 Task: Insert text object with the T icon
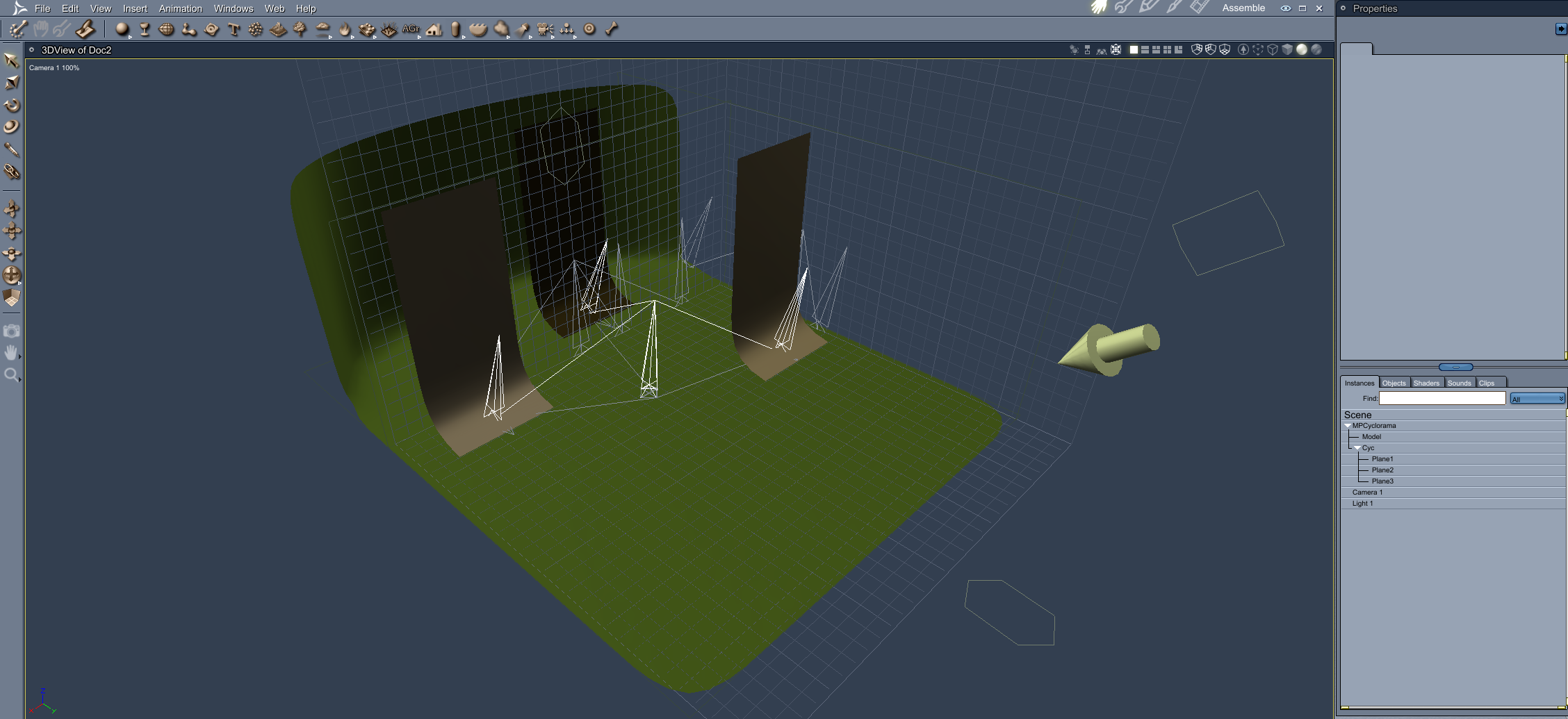234,29
